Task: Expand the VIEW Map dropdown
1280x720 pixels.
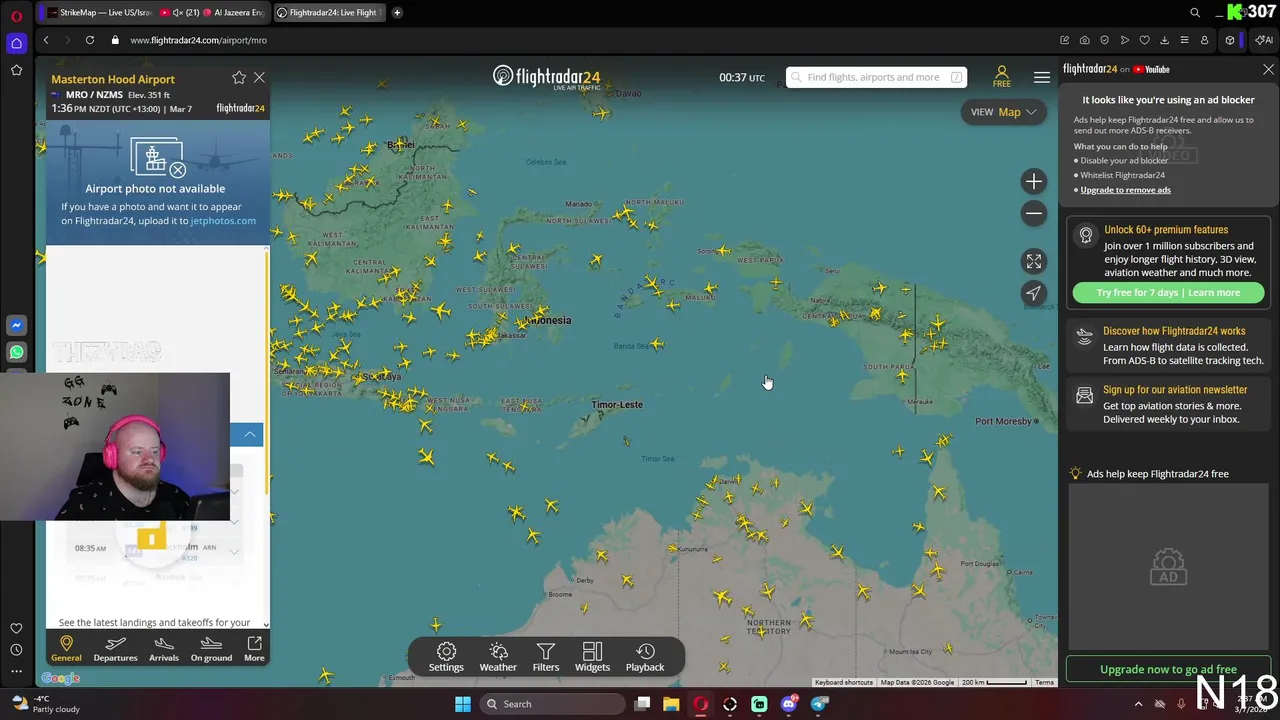Action: pyautogui.click(x=1003, y=112)
